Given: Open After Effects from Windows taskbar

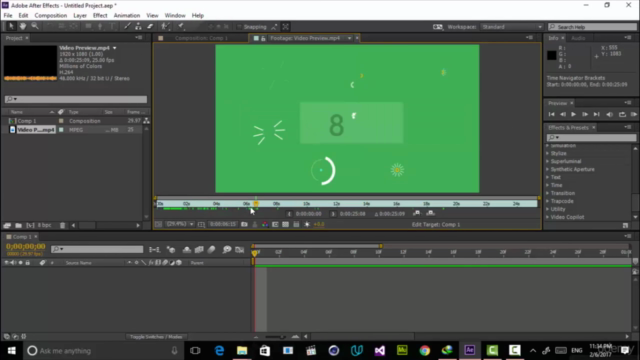Looking at the screenshot, I should pyautogui.click(x=469, y=350).
